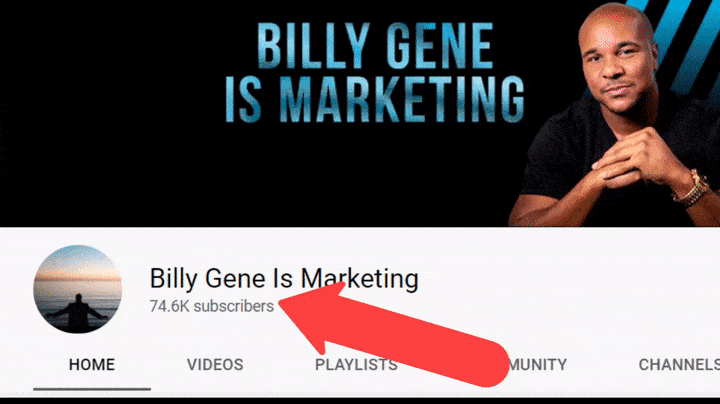Switch to the VIDEOS tab
The width and height of the screenshot is (720, 404).
click(215, 365)
